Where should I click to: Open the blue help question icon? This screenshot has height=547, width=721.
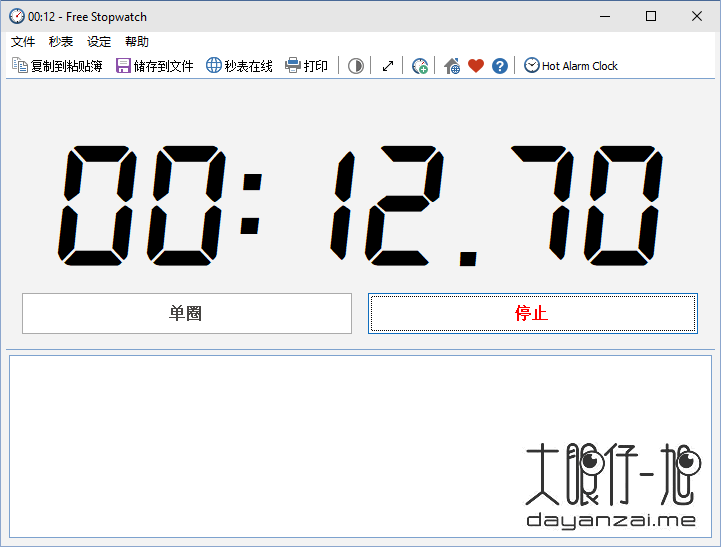click(500, 66)
